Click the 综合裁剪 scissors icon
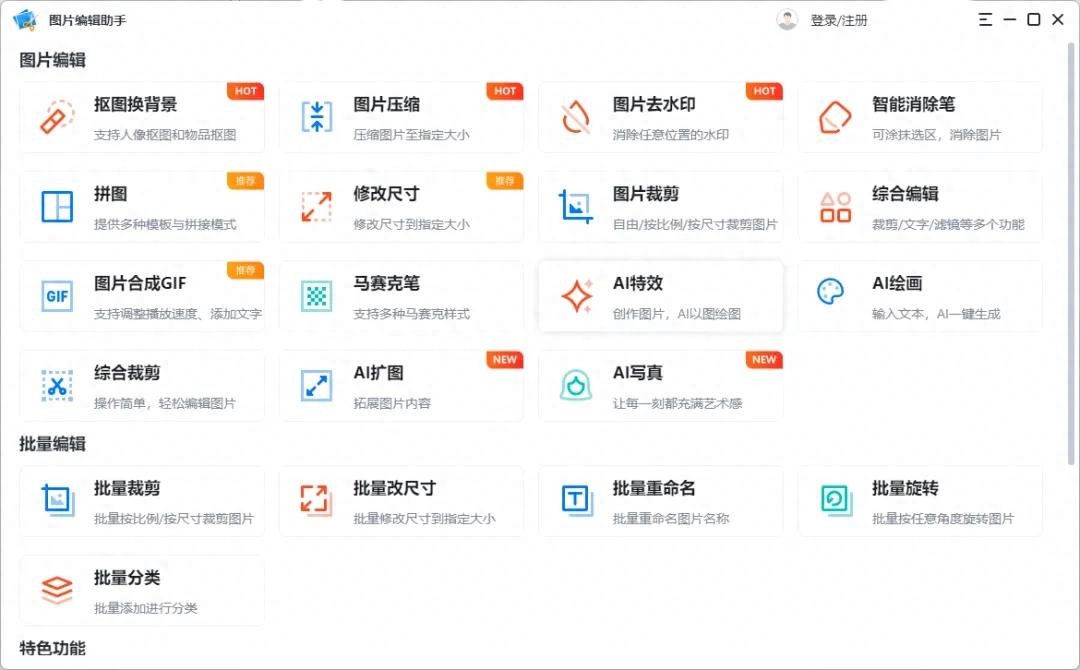1080x670 pixels. 57,386
